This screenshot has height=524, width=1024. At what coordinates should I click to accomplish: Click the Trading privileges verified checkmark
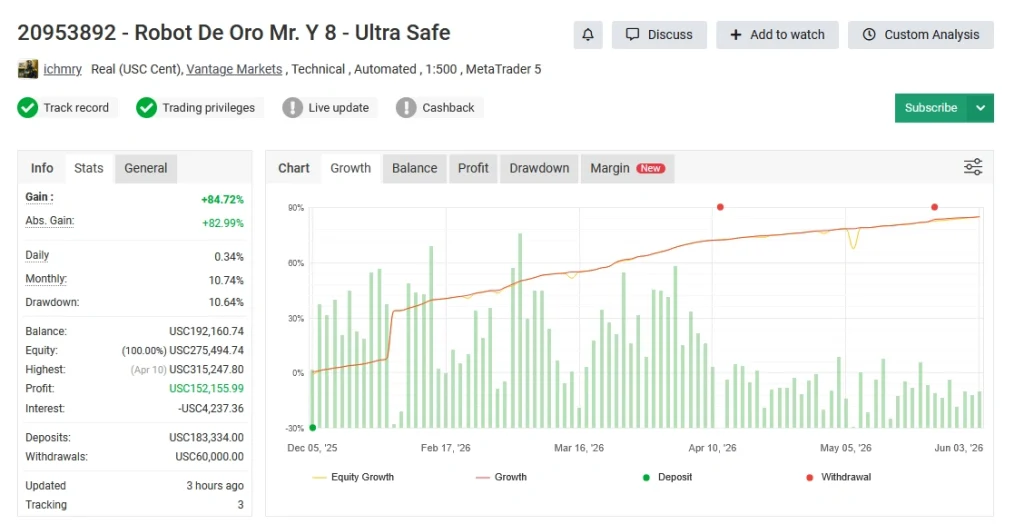146,108
